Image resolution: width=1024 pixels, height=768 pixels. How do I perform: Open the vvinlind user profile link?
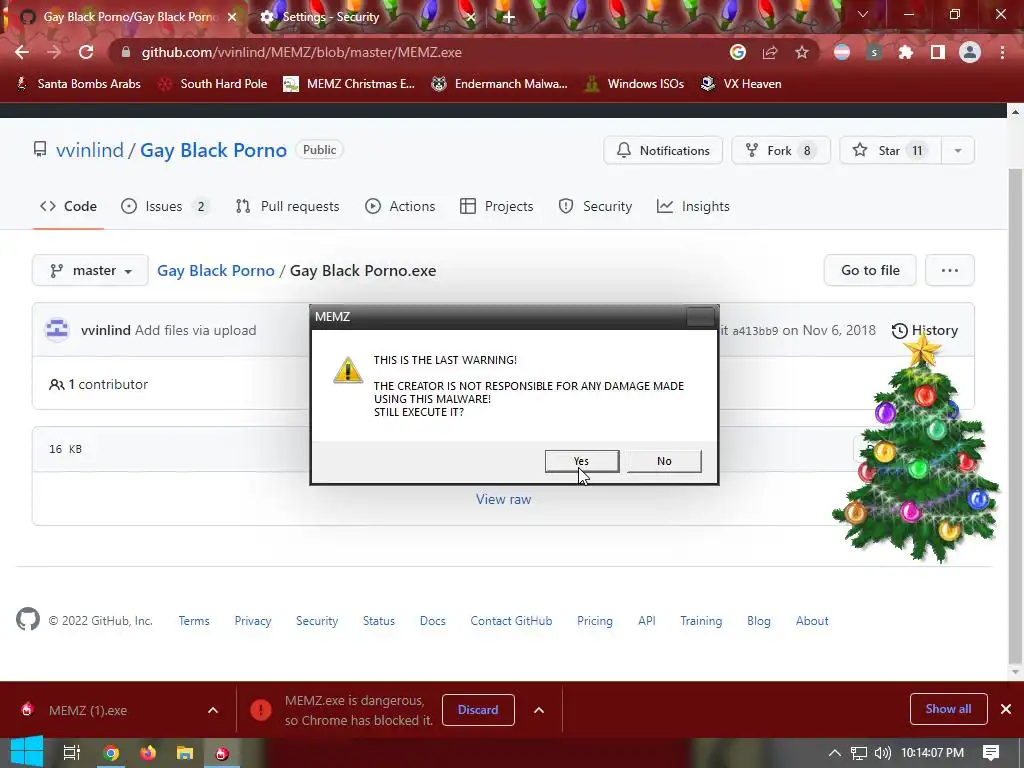[89, 150]
